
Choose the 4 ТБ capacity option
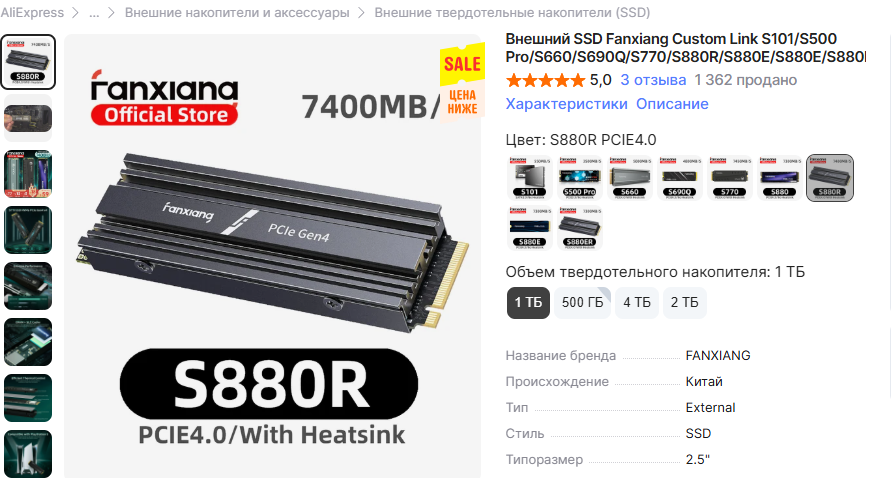click(x=636, y=302)
